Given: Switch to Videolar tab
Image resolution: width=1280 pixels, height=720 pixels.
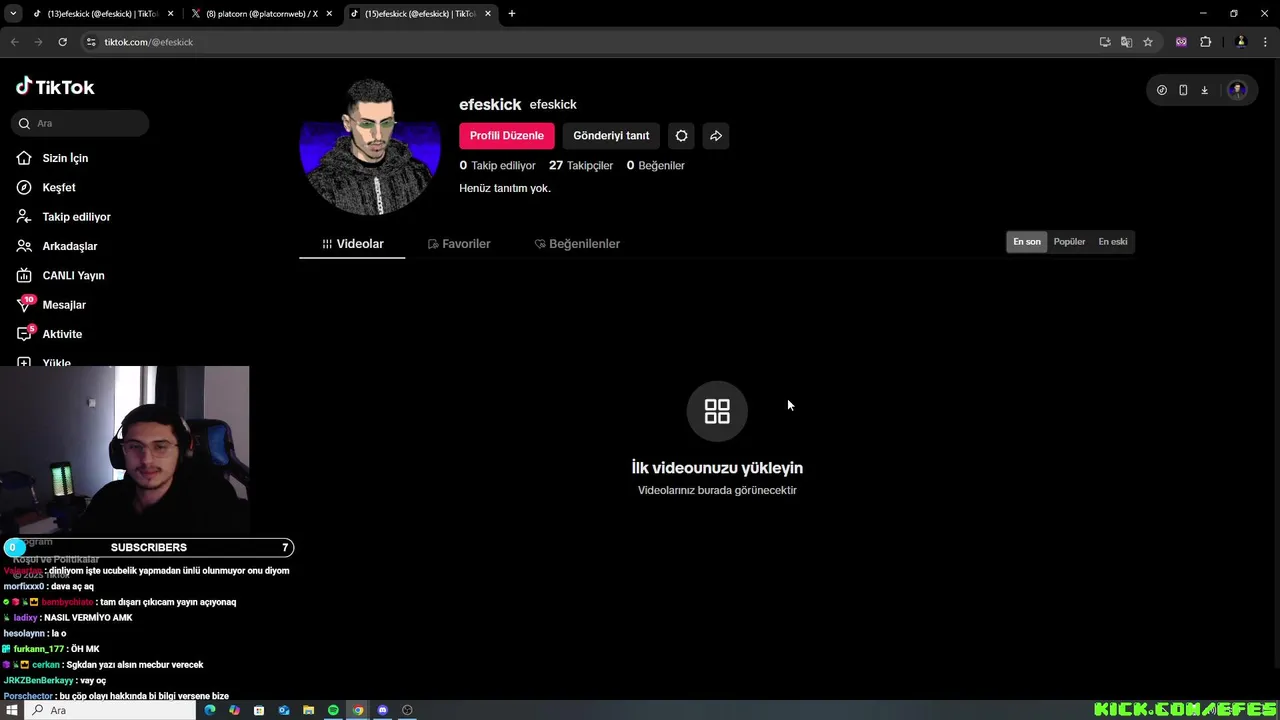Looking at the screenshot, I should [x=352, y=244].
